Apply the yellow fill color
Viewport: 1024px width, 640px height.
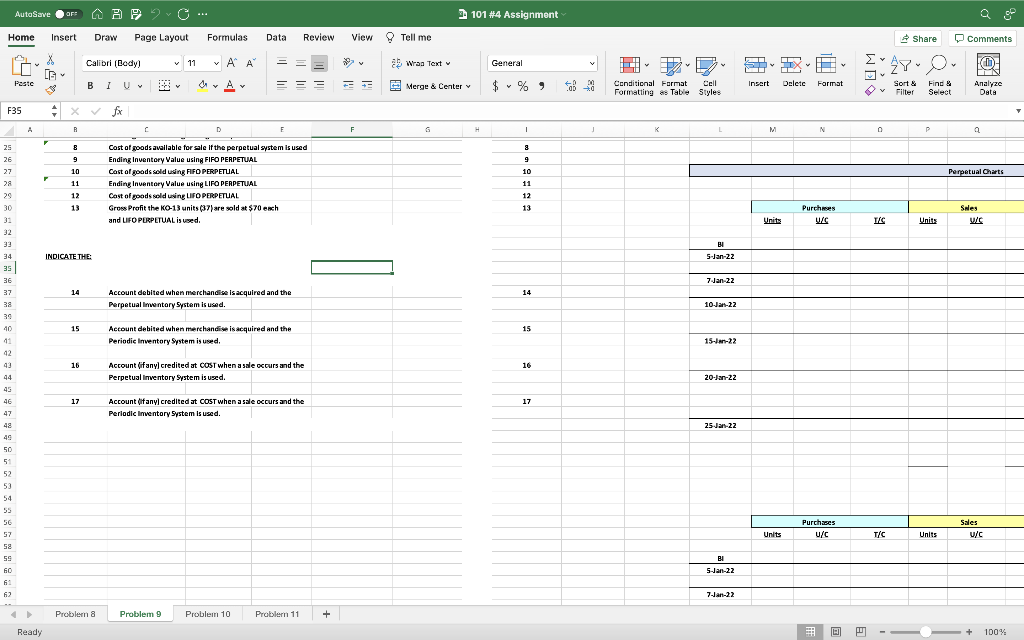(x=202, y=86)
